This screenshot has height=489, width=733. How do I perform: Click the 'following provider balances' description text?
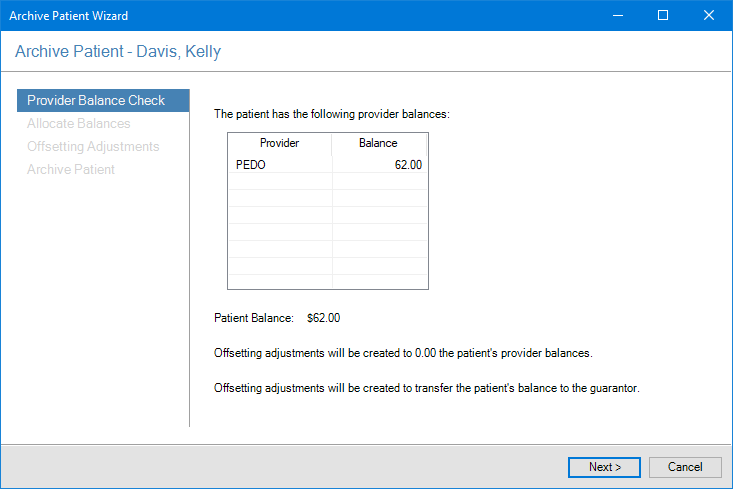point(332,114)
